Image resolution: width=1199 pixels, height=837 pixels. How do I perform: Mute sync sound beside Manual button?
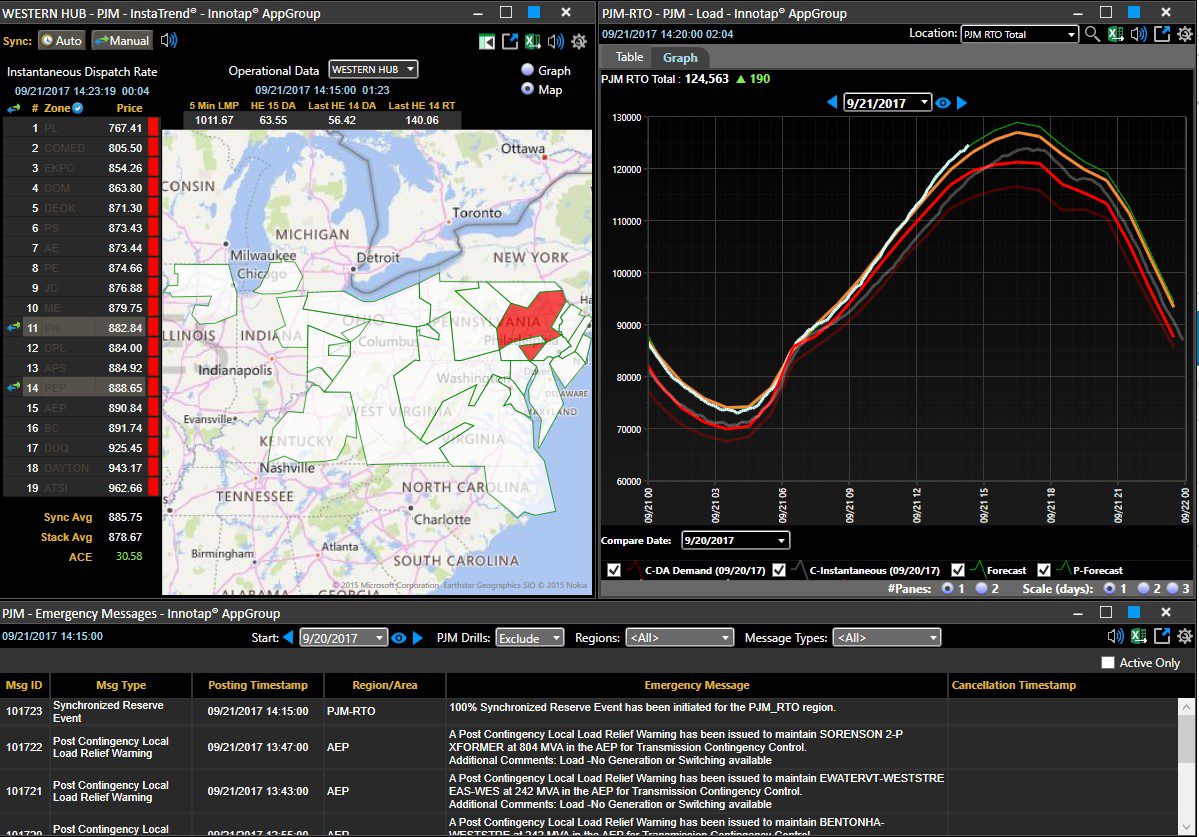point(169,41)
